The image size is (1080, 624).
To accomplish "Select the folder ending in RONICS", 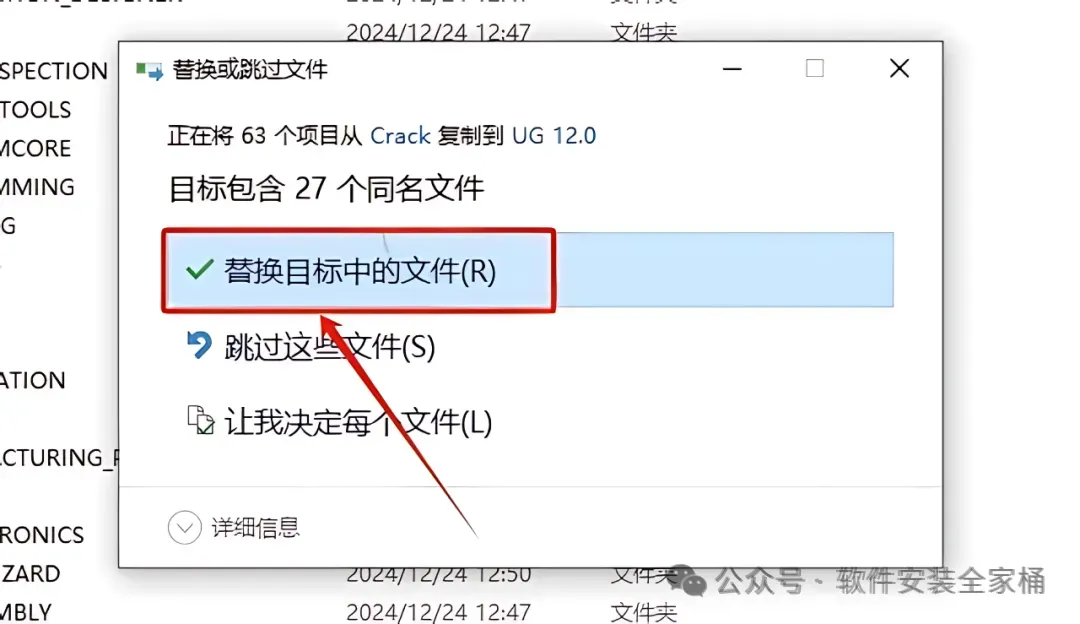I will coord(41,535).
